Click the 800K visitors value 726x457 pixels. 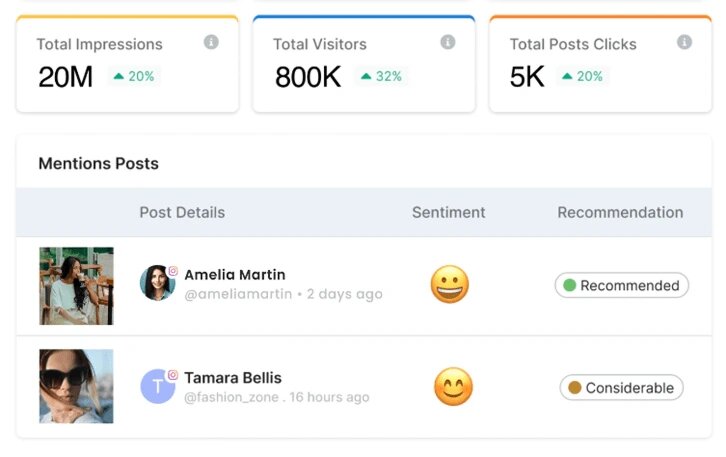(308, 77)
